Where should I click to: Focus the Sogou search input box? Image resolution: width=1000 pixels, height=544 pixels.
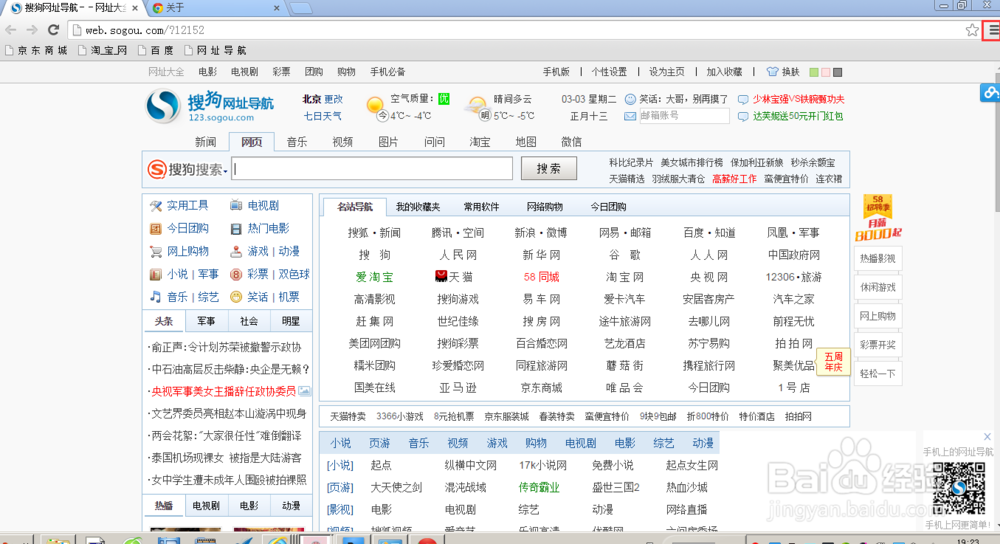372,168
